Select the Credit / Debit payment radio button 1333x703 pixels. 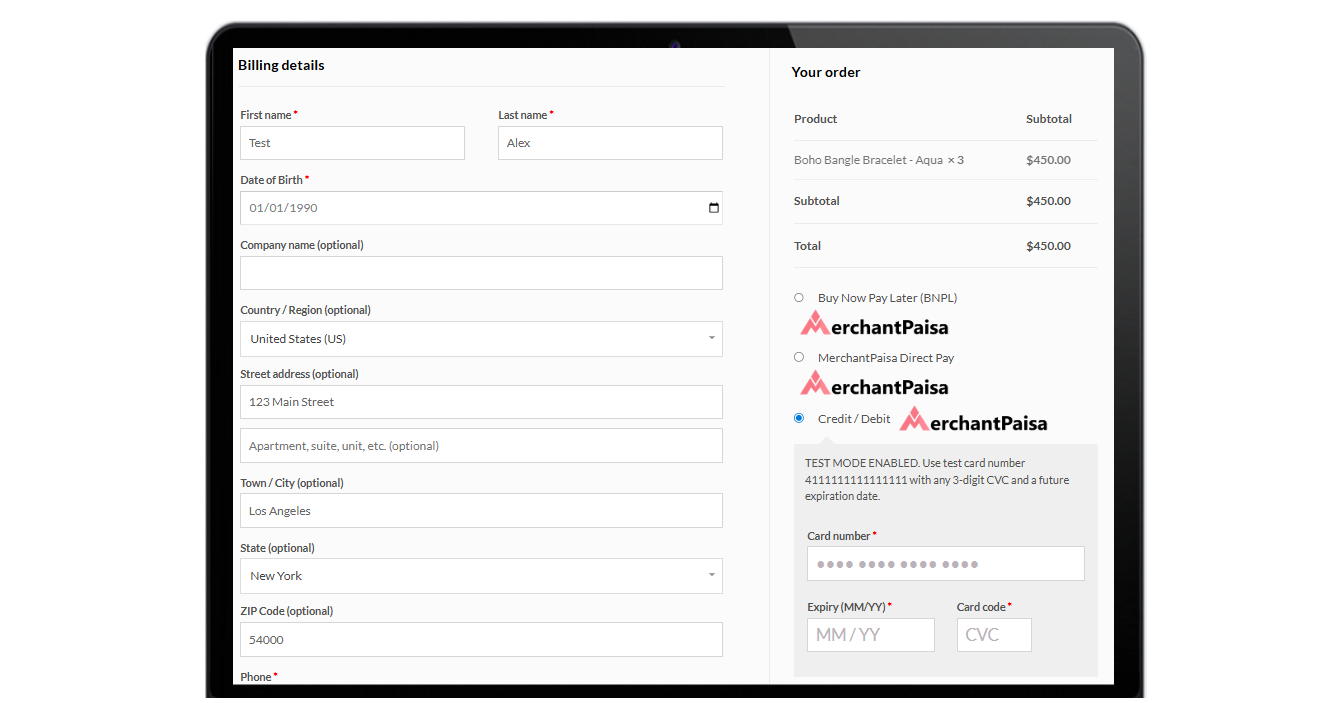(x=799, y=418)
